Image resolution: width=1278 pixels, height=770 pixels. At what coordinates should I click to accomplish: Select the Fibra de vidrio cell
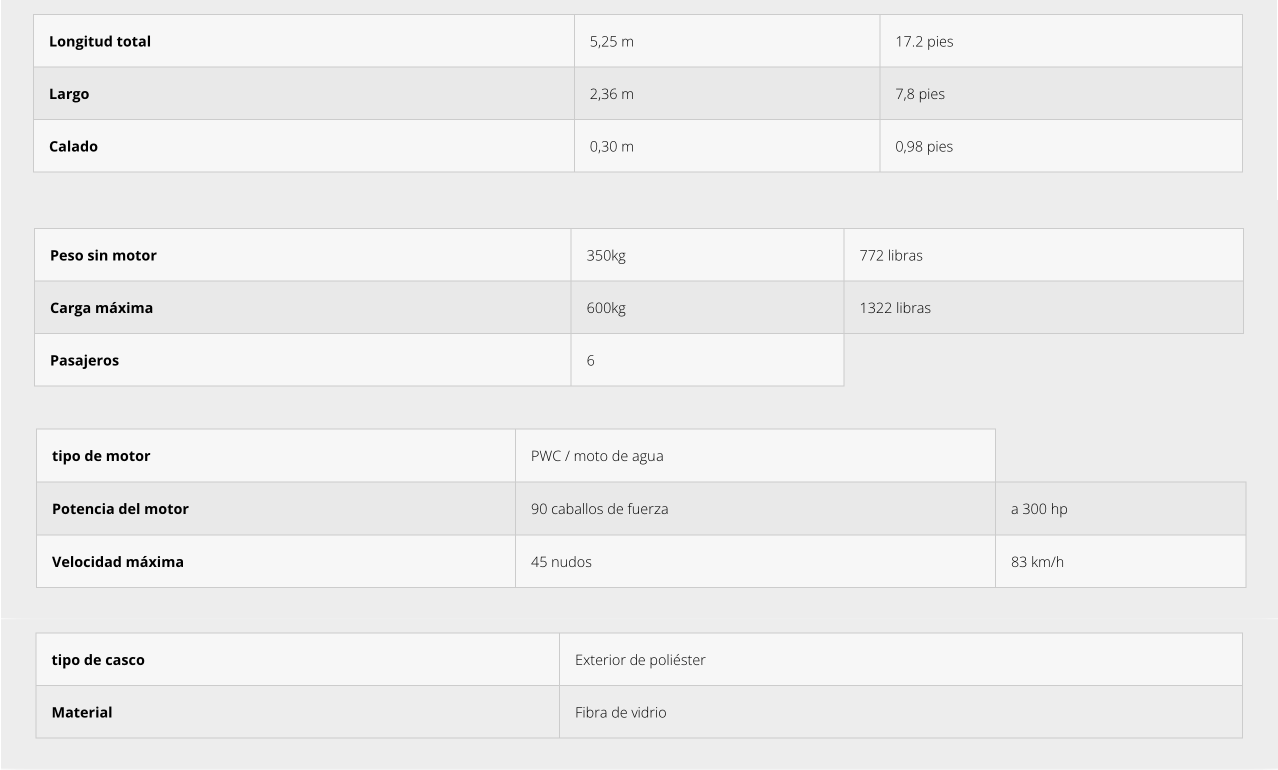901,712
